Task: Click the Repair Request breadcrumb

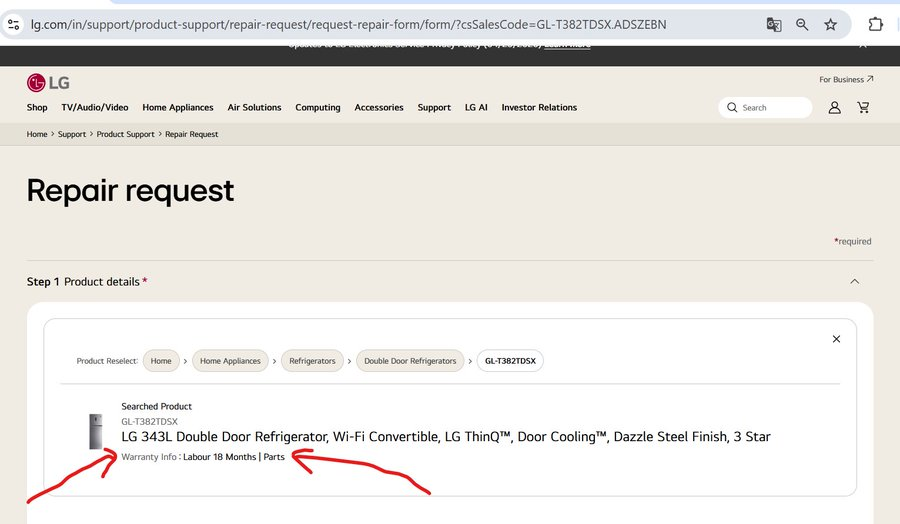Action: coord(192,134)
